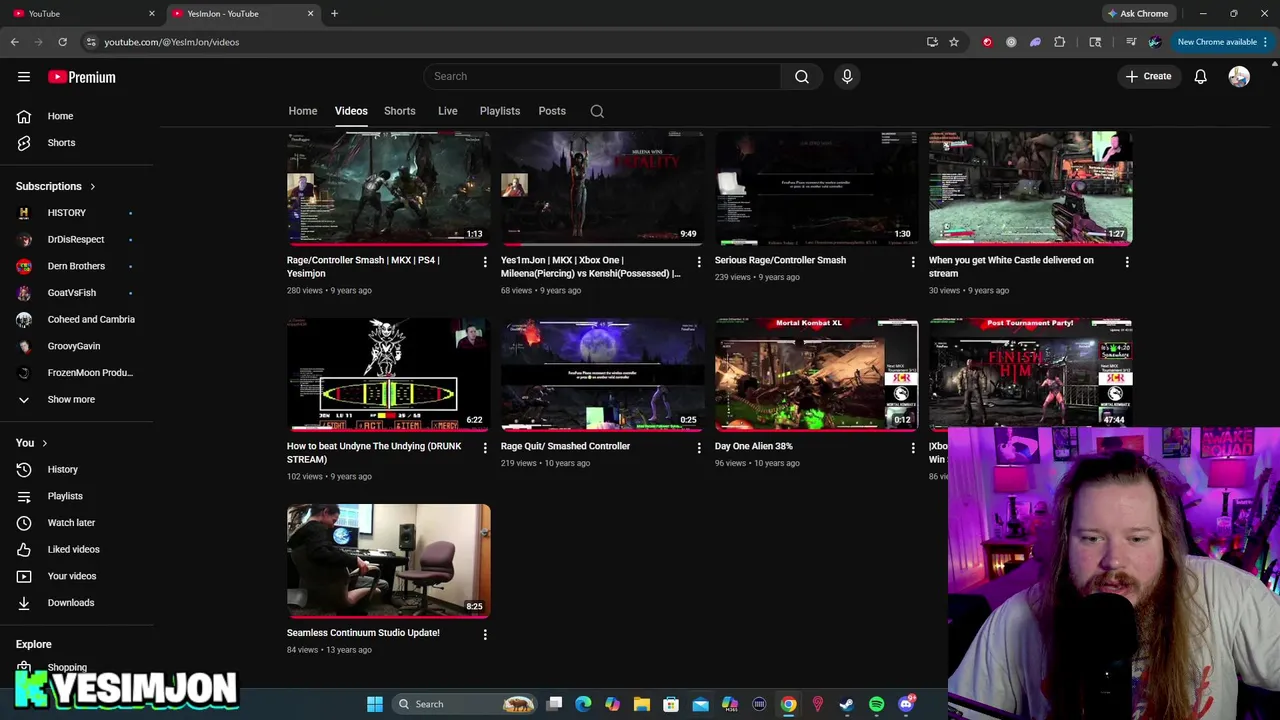
Task: Open options for Day One Alien 38% video
Action: (x=913, y=448)
